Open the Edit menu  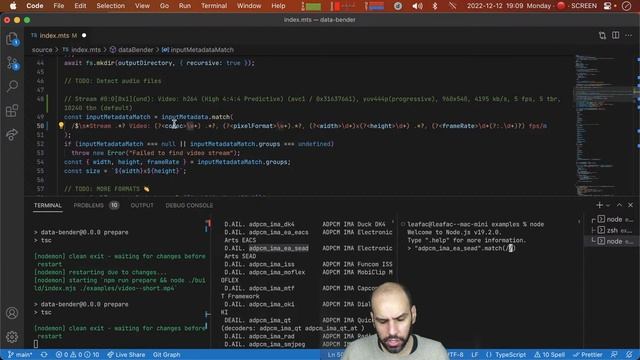(x=80, y=6)
